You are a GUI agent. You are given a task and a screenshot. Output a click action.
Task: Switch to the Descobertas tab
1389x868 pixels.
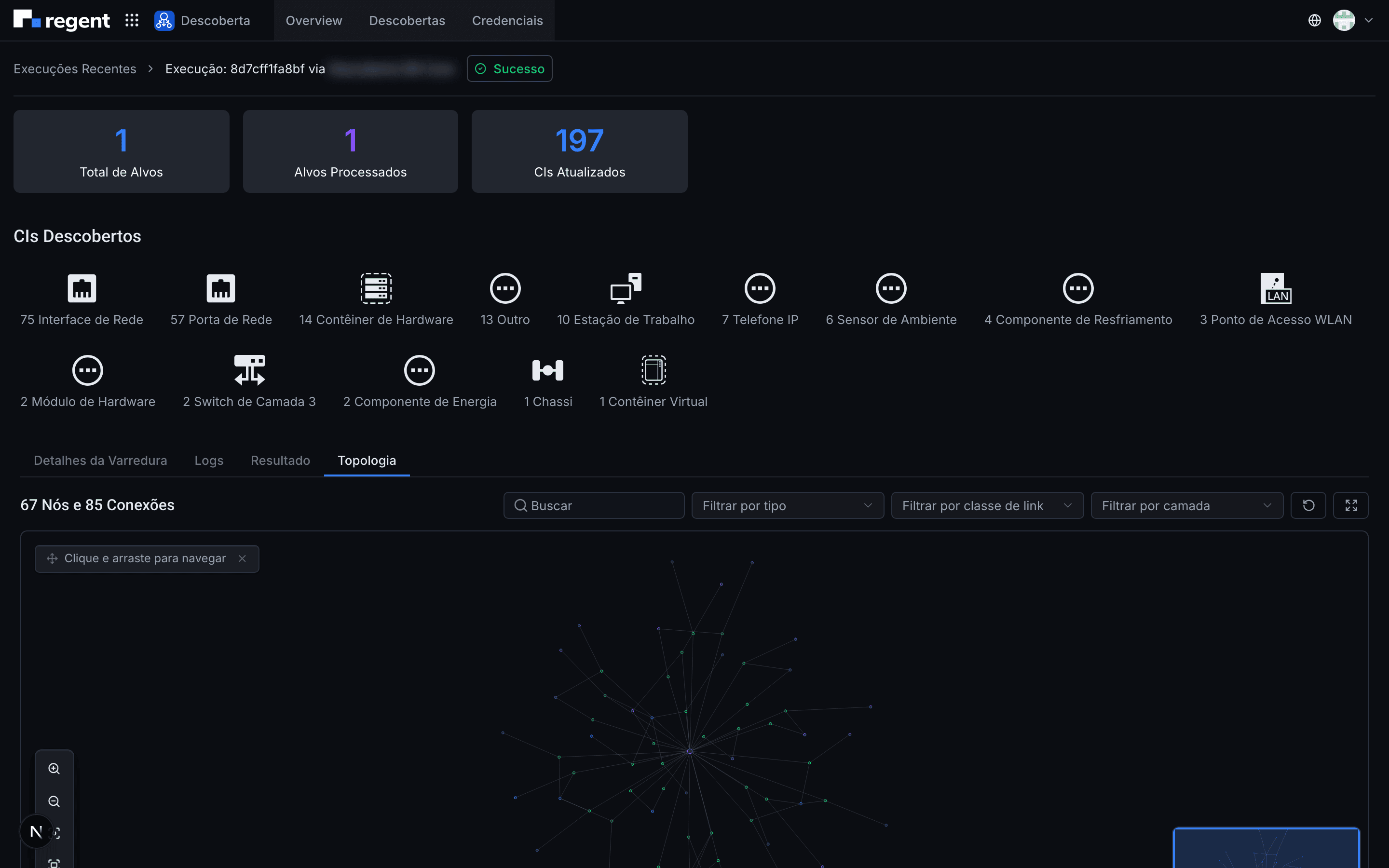(407, 21)
